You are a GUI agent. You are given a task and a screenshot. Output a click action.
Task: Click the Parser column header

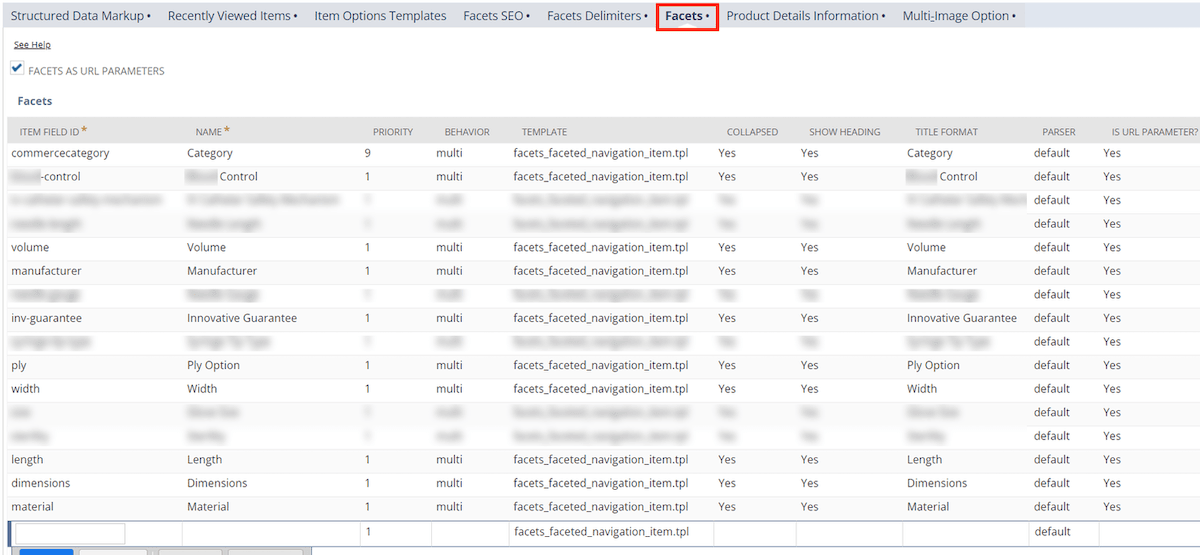[1059, 132]
